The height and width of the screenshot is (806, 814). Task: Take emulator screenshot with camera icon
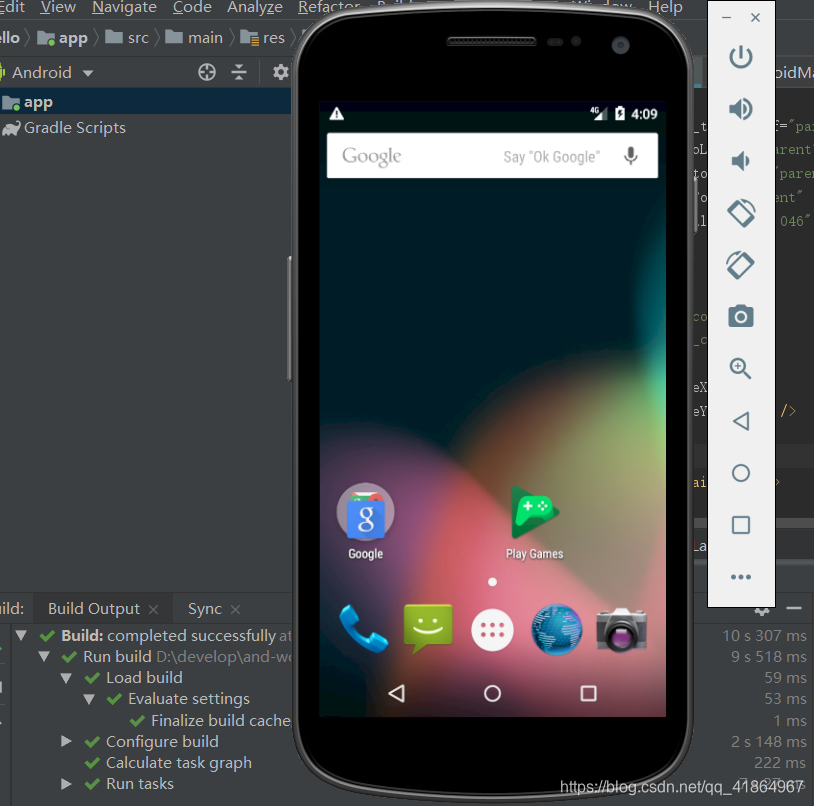(741, 316)
